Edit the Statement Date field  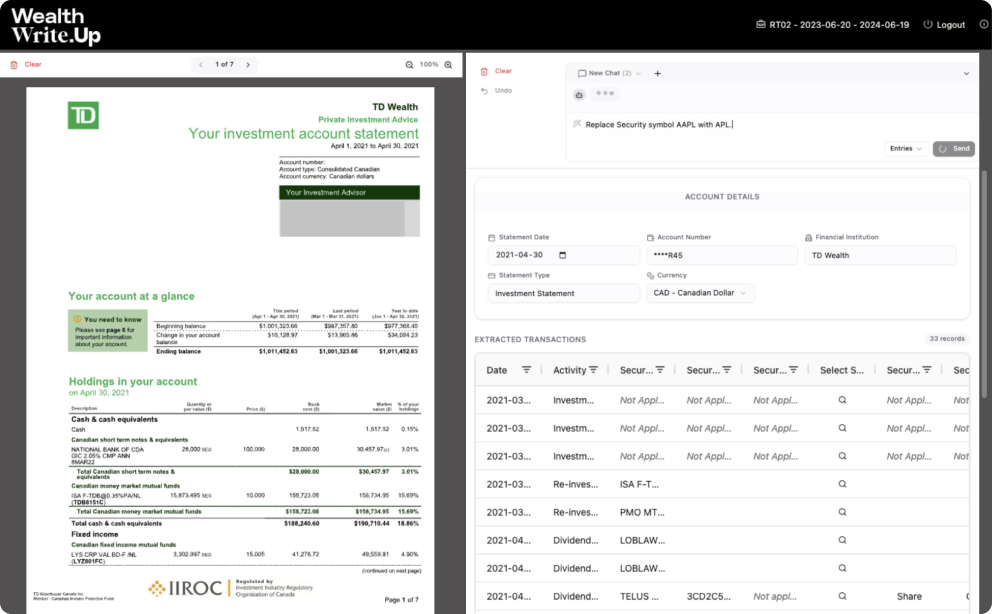pos(563,255)
